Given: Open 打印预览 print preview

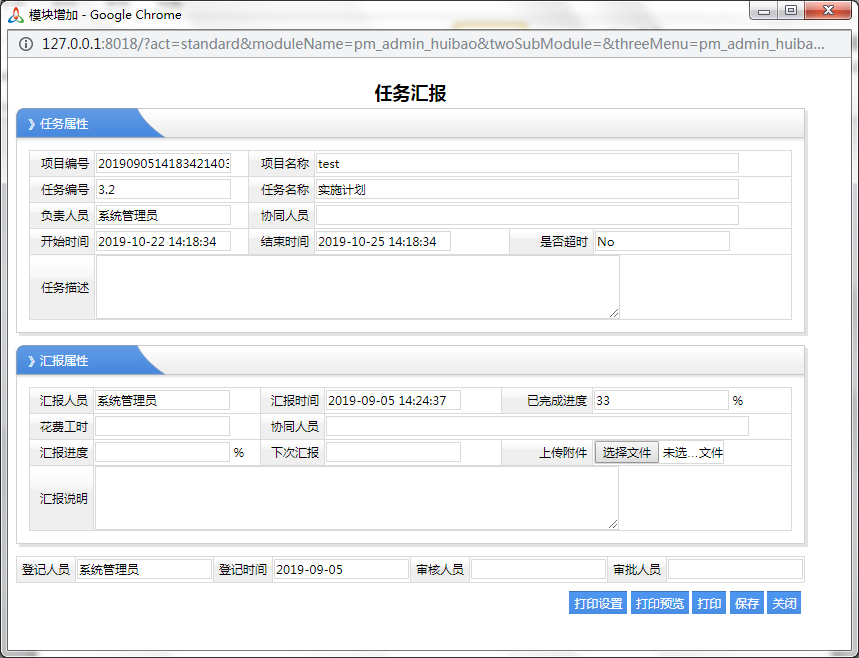Looking at the screenshot, I should click(660, 604).
